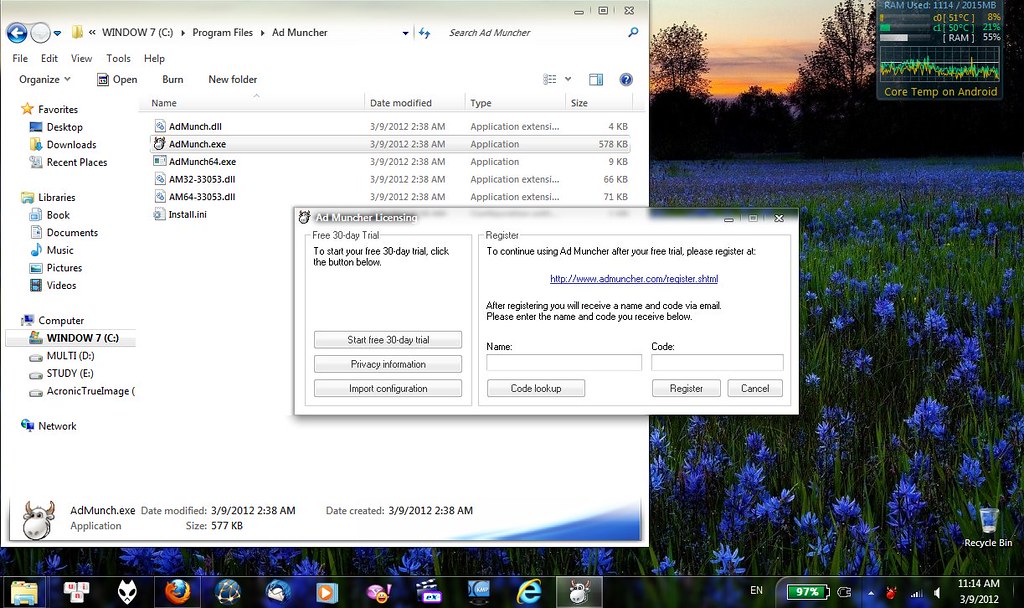
Task: Open the admuncher.com register link
Action: point(634,279)
